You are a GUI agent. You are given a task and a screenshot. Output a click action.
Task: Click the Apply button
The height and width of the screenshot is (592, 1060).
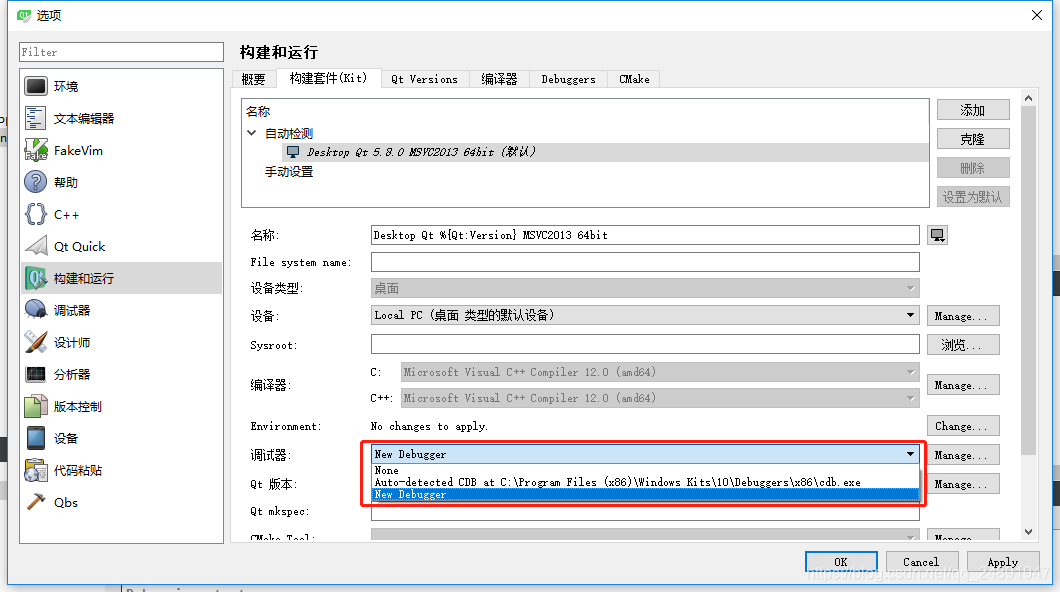click(x=1003, y=562)
